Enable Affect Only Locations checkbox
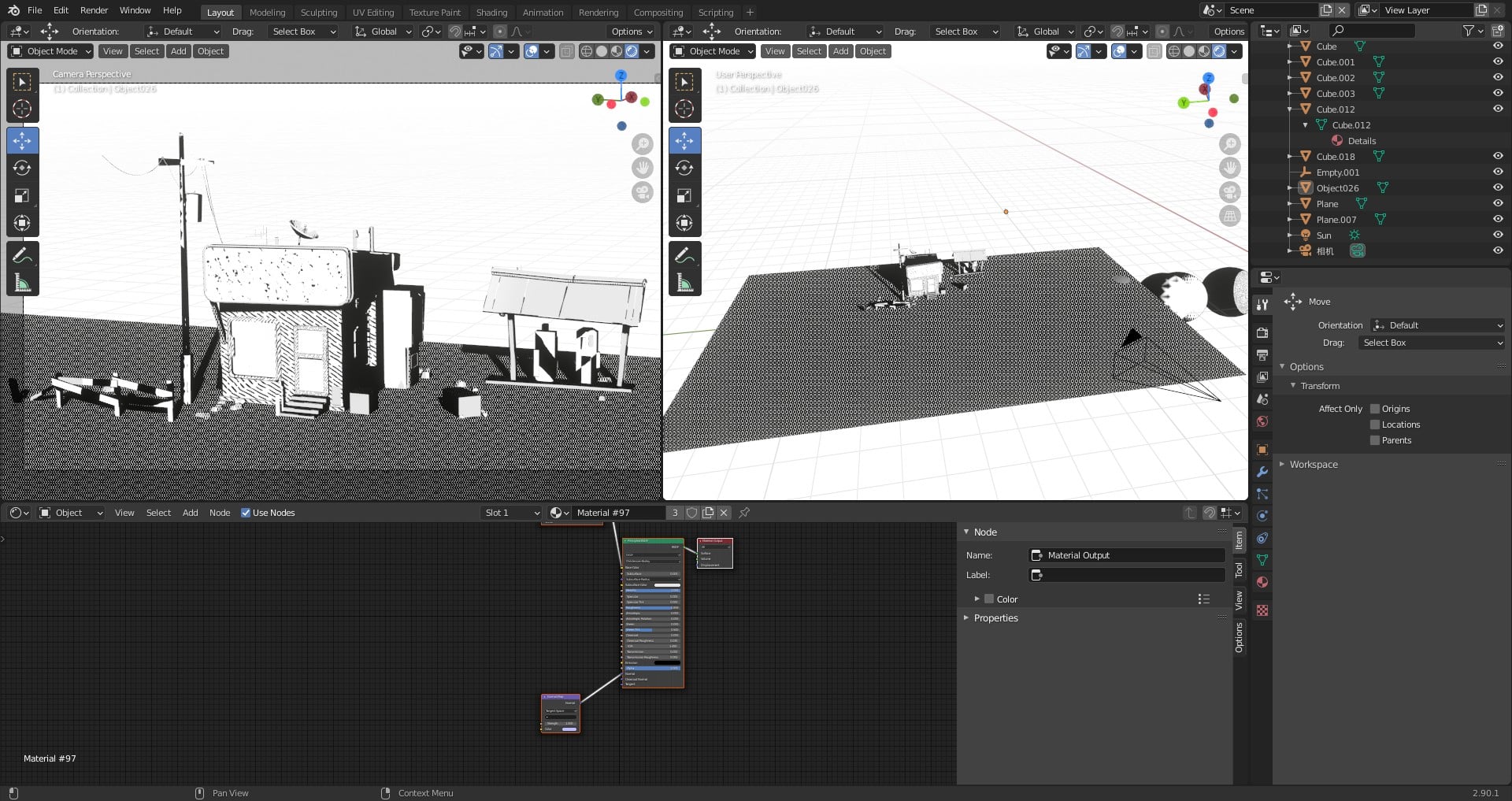 point(1375,425)
